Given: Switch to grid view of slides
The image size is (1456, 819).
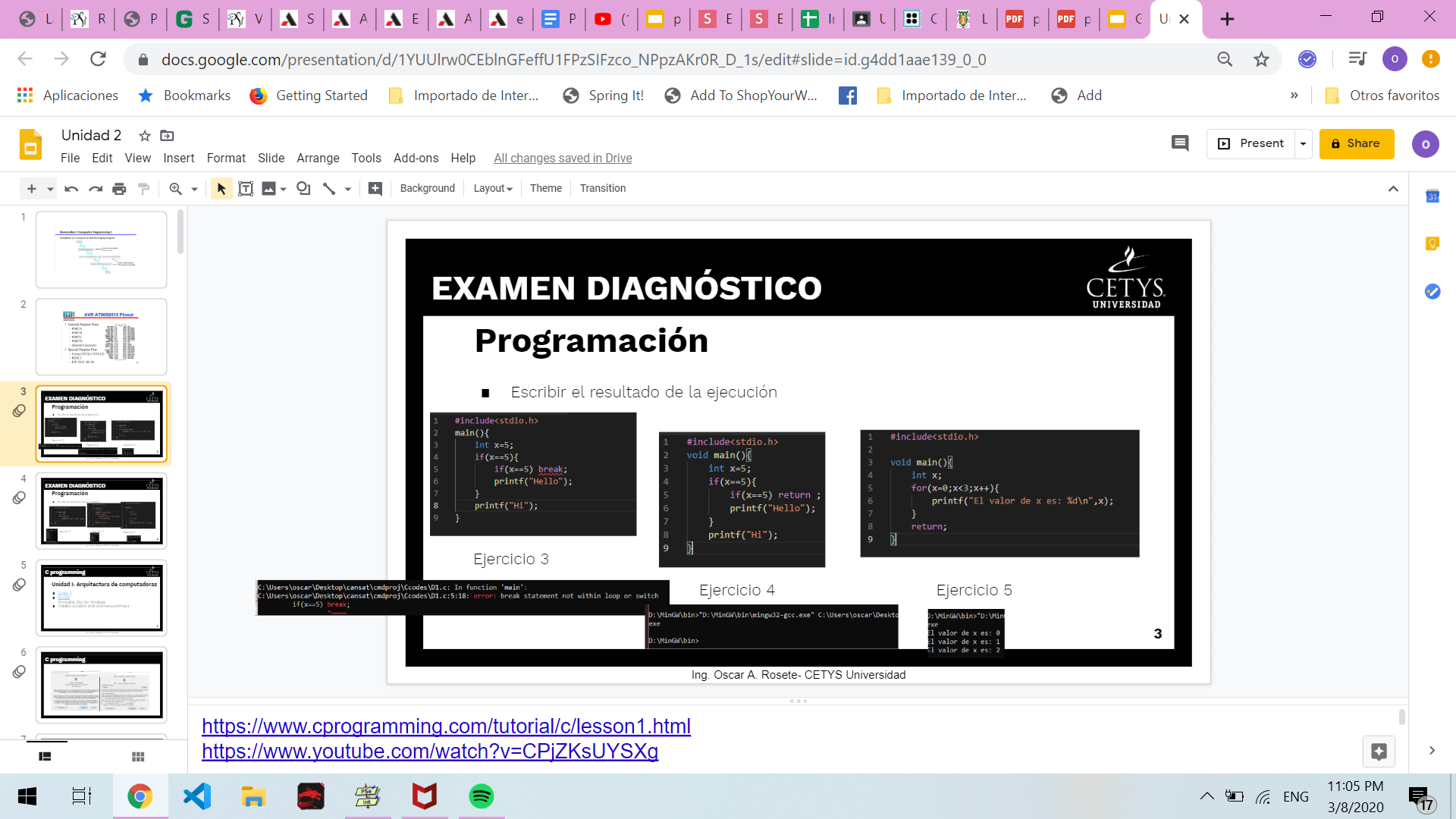Looking at the screenshot, I should click(138, 757).
